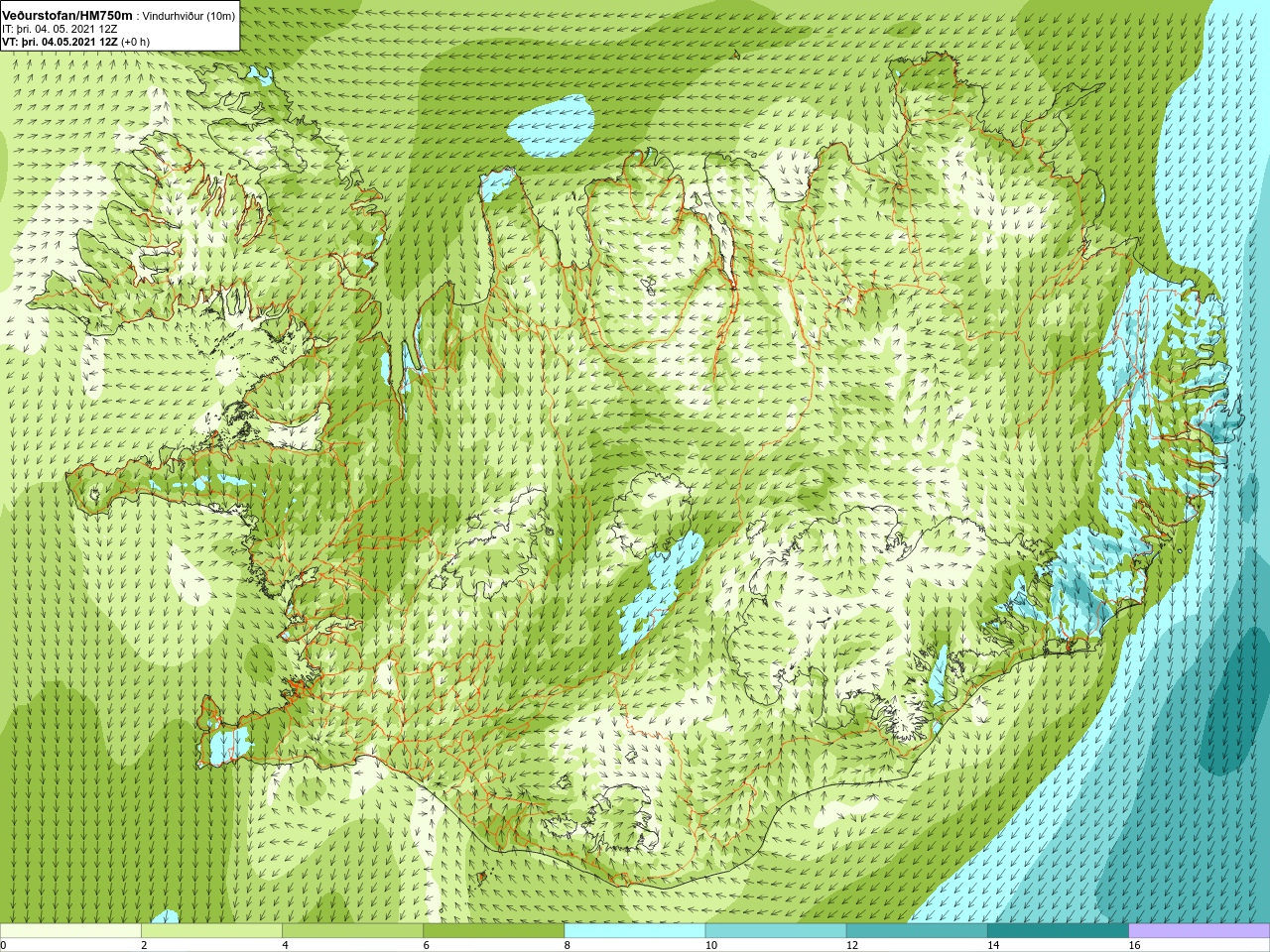Click the legend value label 16
The image size is (1270, 952).
(1134, 945)
